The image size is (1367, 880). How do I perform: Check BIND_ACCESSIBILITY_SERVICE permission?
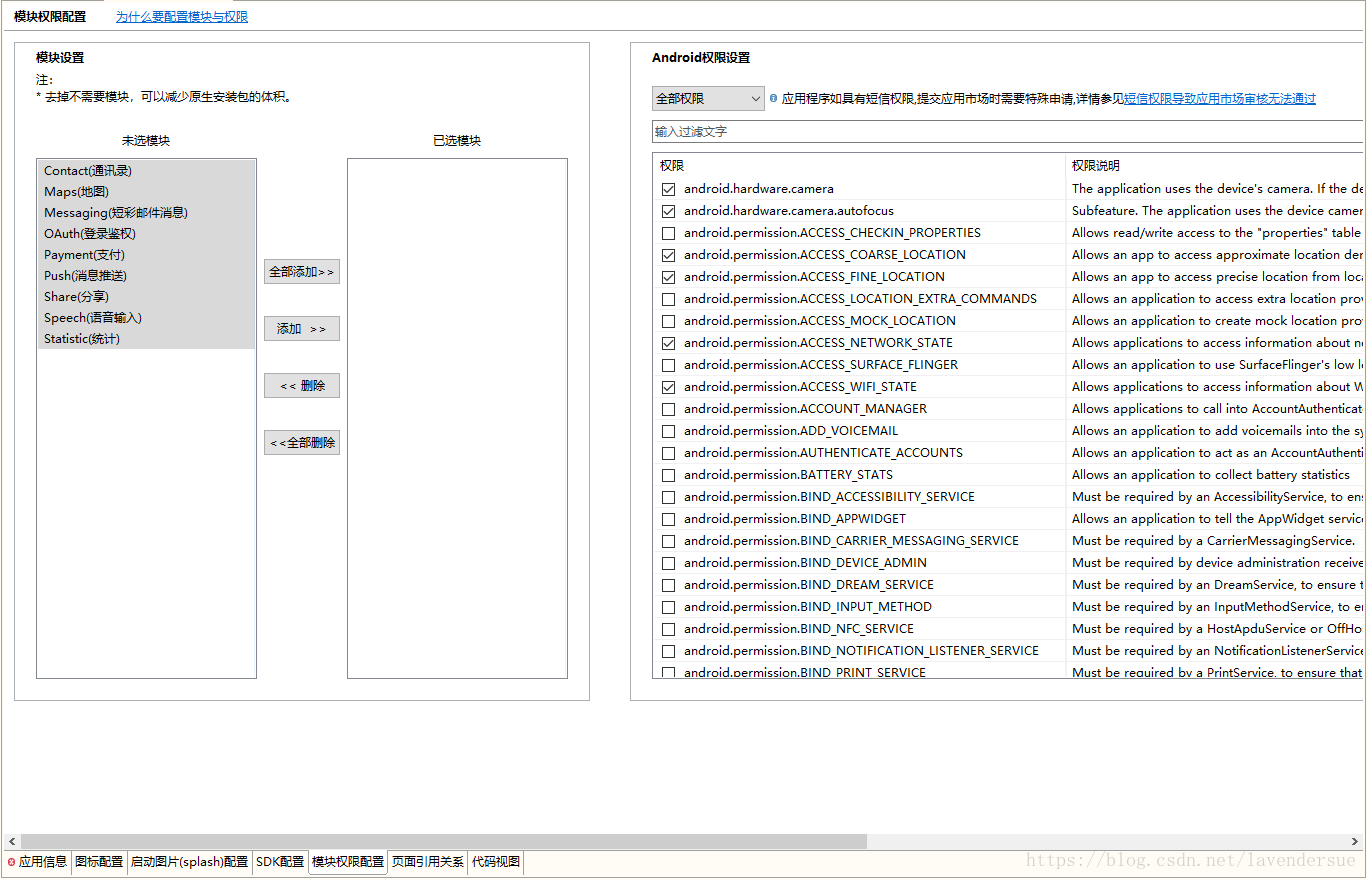point(668,497)
